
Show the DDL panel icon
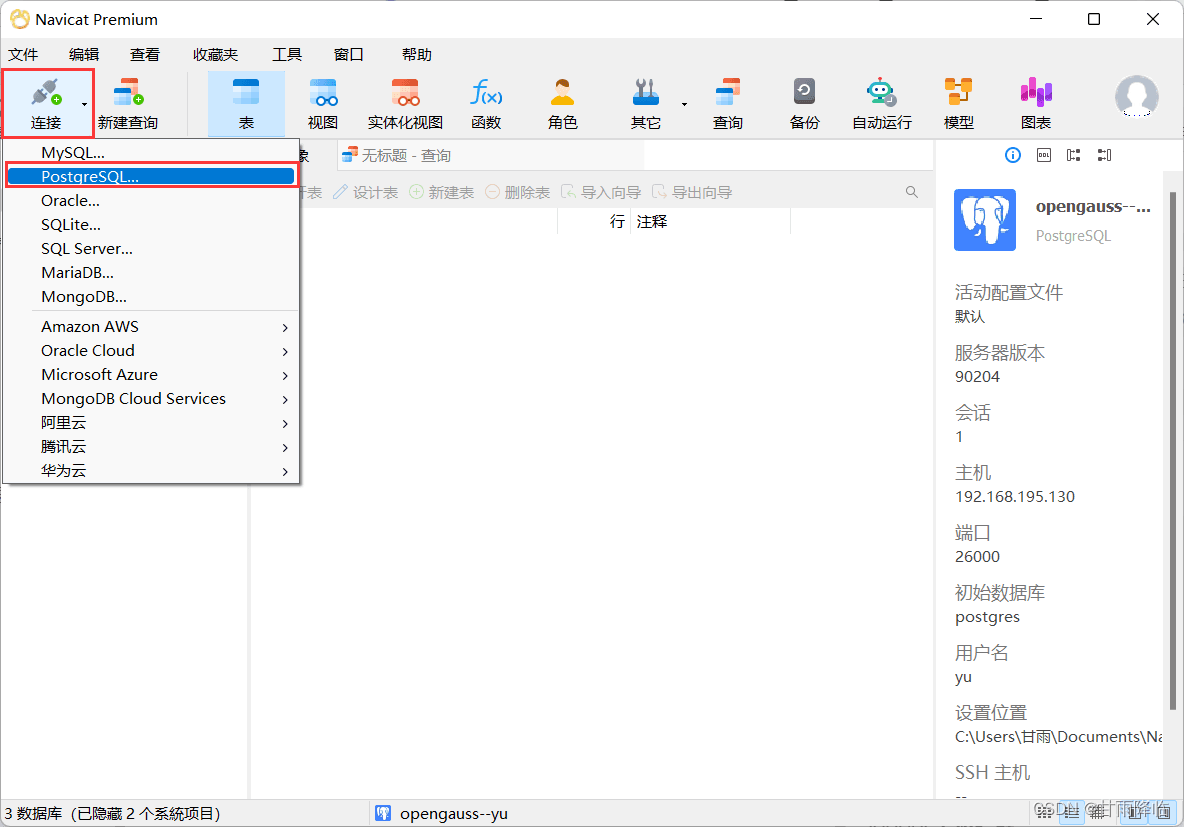tap(1044, 155)
